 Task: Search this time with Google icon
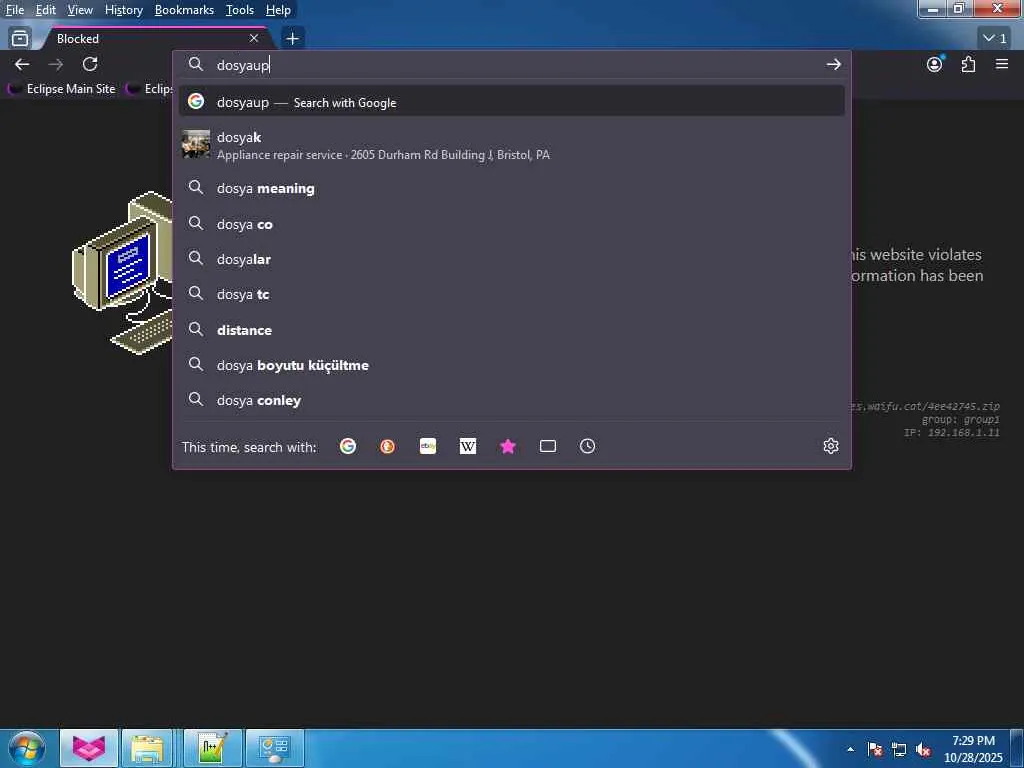(x=348, y=446)
